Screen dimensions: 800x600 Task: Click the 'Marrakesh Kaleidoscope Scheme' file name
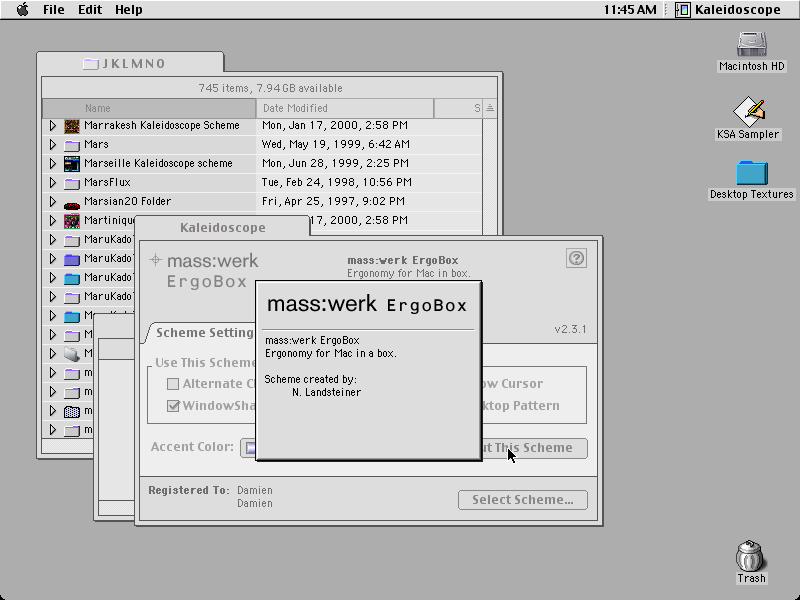[x=162, y=126]
